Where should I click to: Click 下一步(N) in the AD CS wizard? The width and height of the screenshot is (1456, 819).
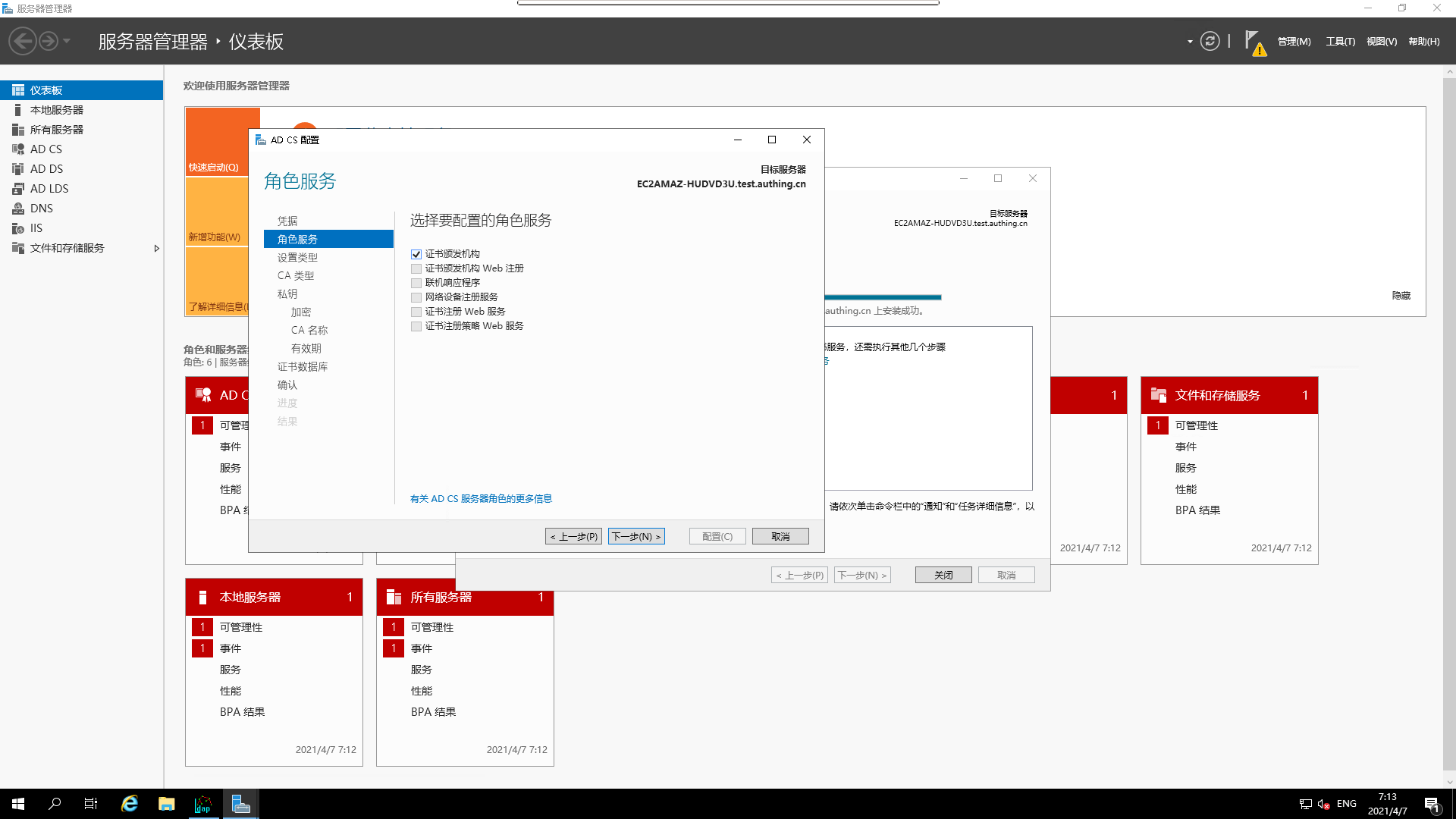(635, 536)
